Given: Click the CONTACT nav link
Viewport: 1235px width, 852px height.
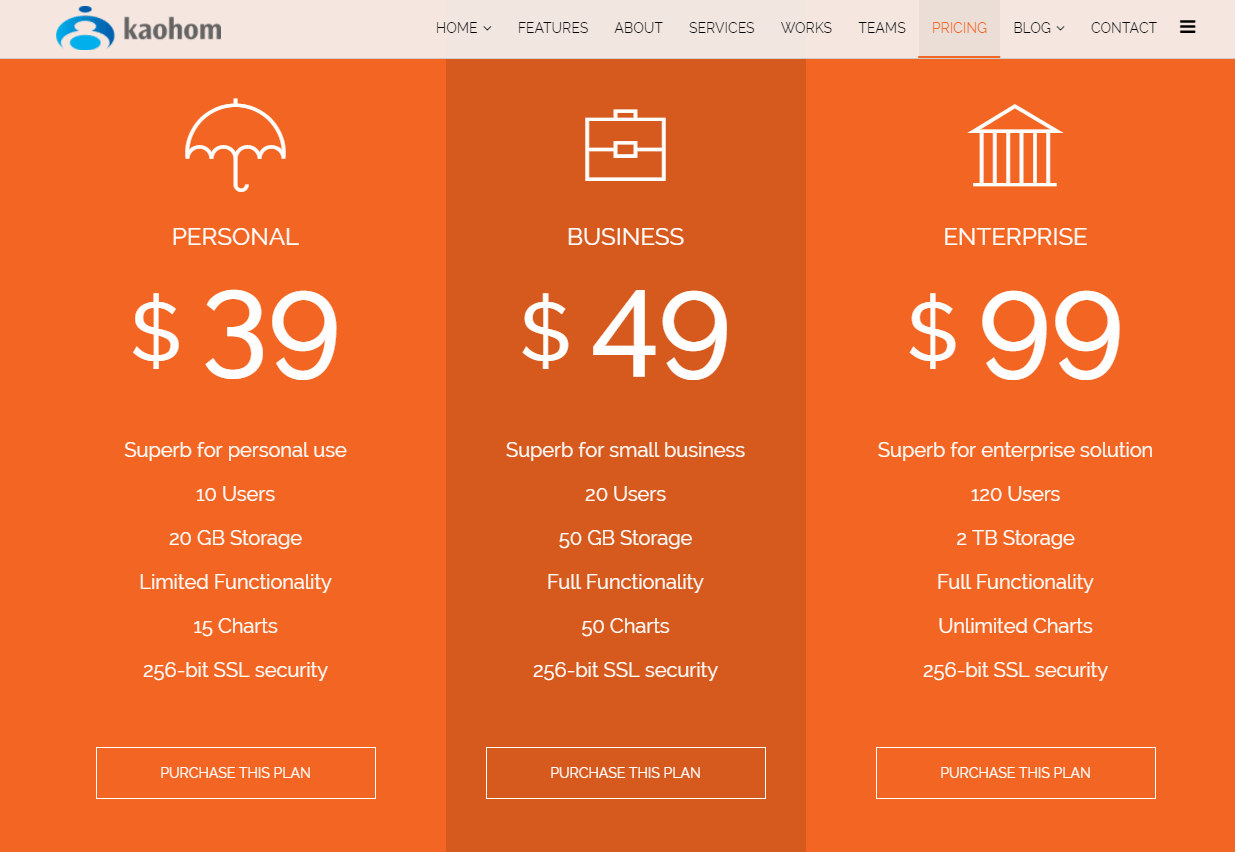Looking at the screenshot, I should pyautogui.click(x=1124, y=28).
